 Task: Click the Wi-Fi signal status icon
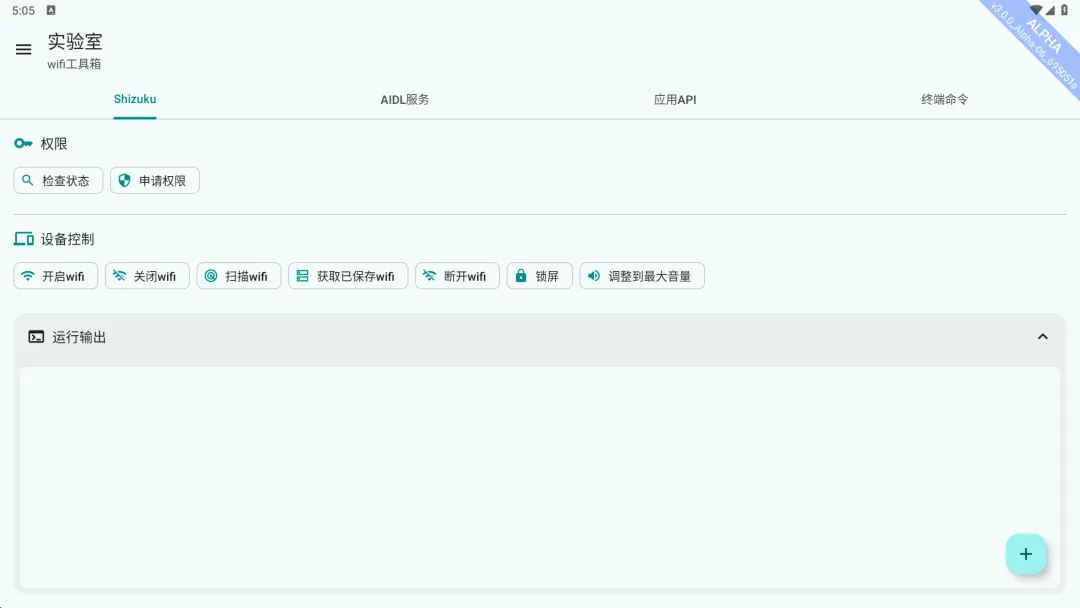(x=1036, y=10)
